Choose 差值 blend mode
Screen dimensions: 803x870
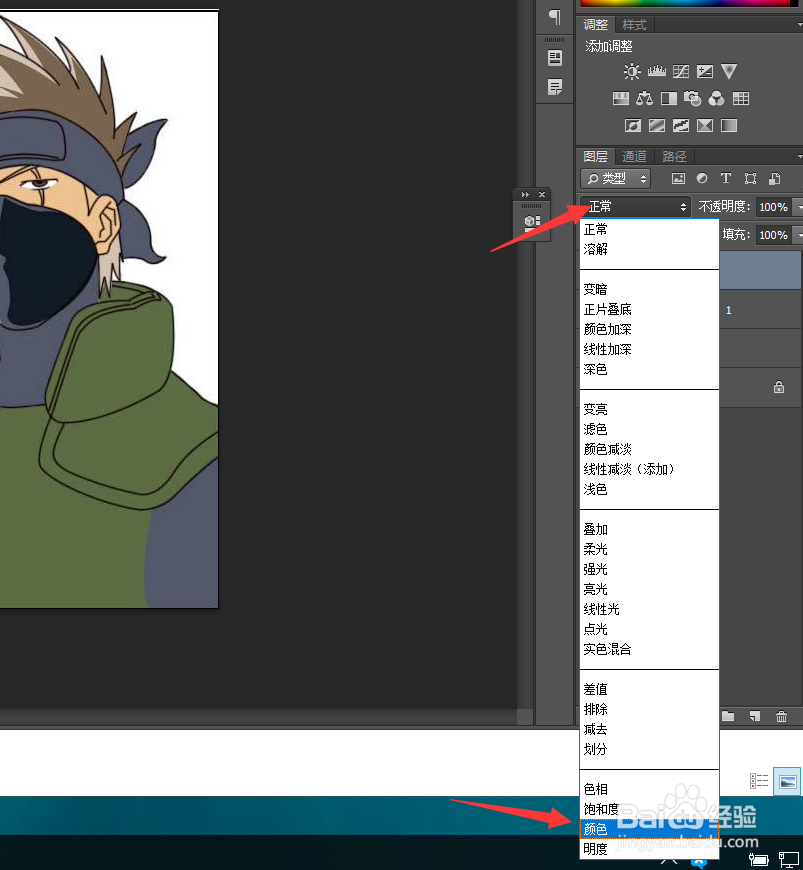coord(649,689)
